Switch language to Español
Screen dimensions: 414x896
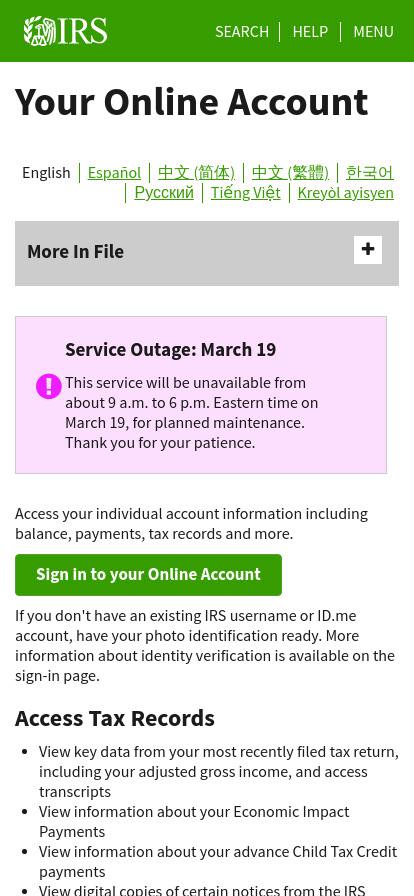[x=114, y=173]
